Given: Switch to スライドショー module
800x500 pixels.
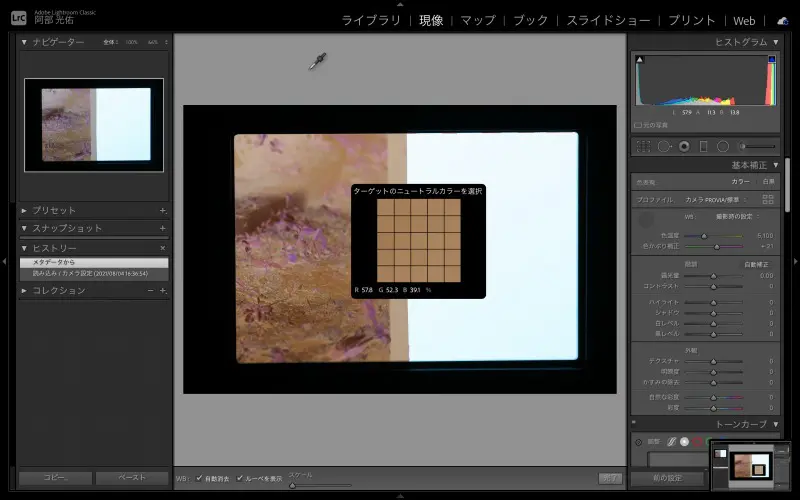Looking at the screenshot, I should (x=608, y=20).
